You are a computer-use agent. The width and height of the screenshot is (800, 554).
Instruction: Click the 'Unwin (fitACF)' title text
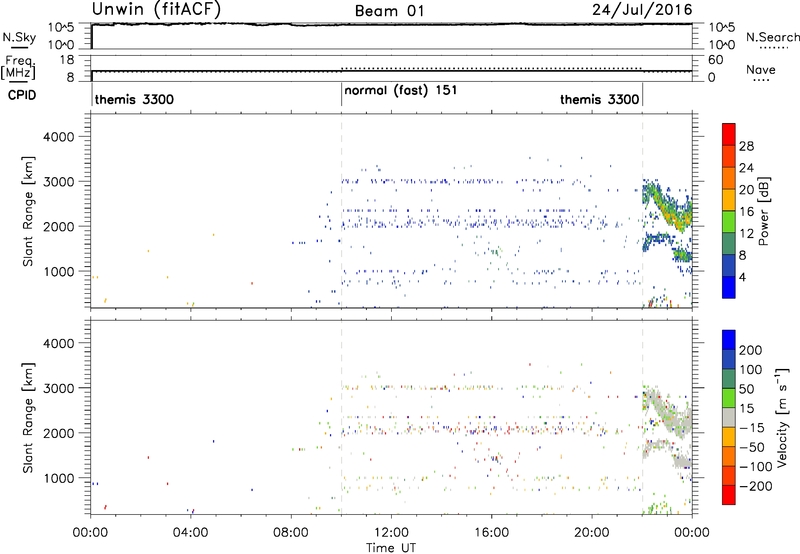(156, 9)
